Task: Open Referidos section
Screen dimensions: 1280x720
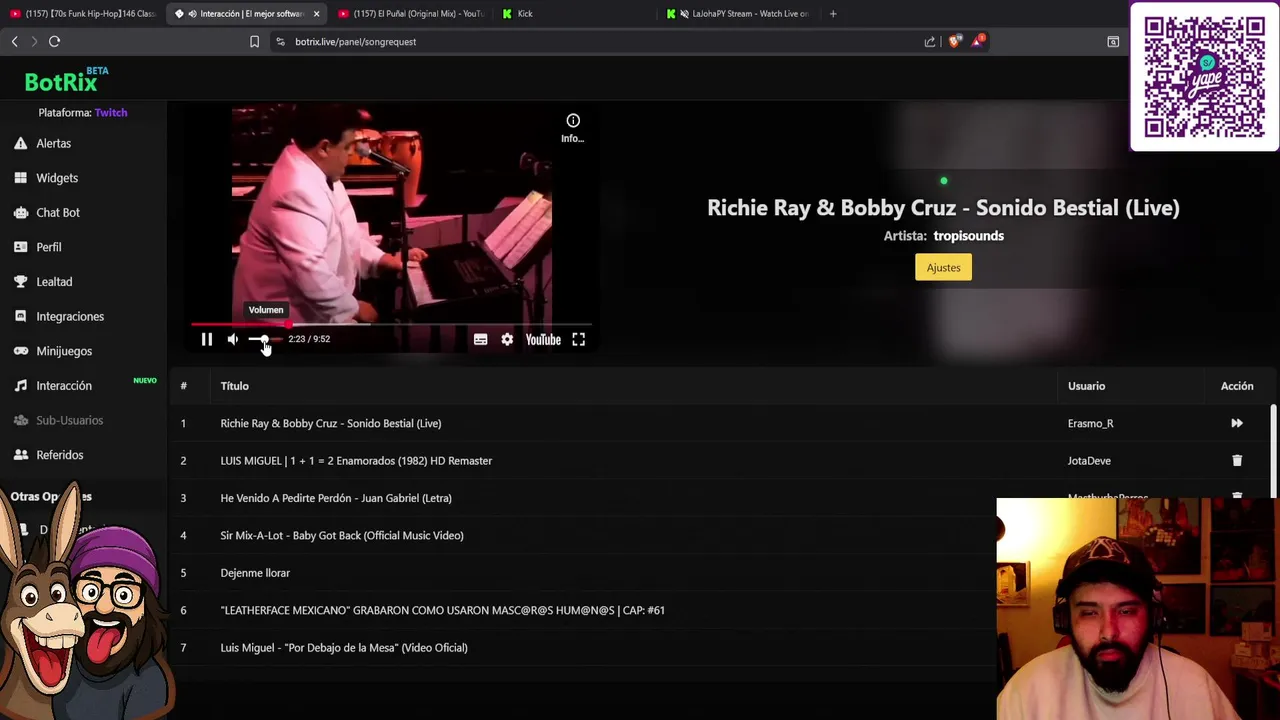Action: [60, 455]
